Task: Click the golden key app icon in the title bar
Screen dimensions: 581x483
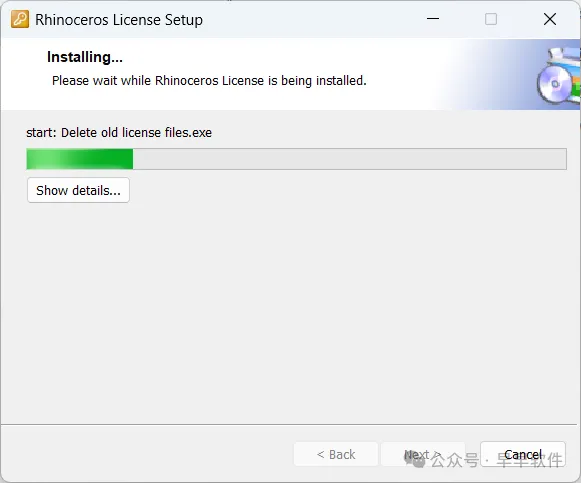Action: tap(20, 19)
